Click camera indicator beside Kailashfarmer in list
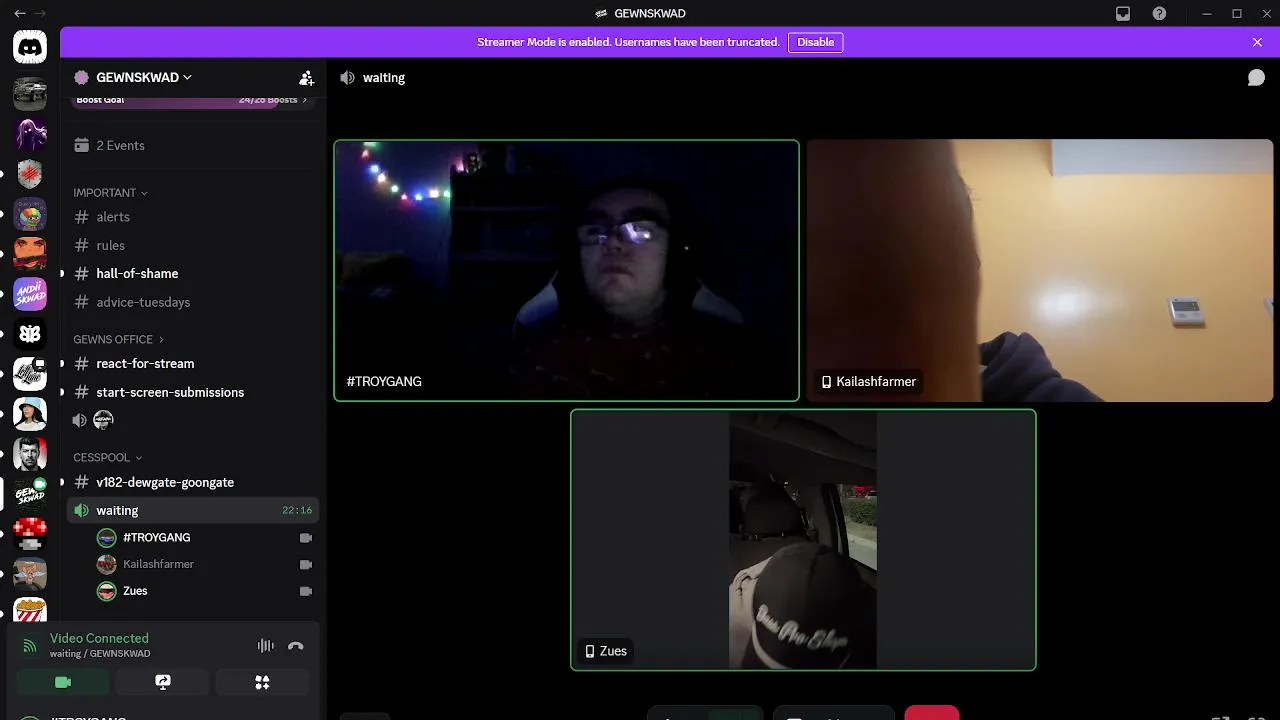1280x720 pixels. point(306,564)
